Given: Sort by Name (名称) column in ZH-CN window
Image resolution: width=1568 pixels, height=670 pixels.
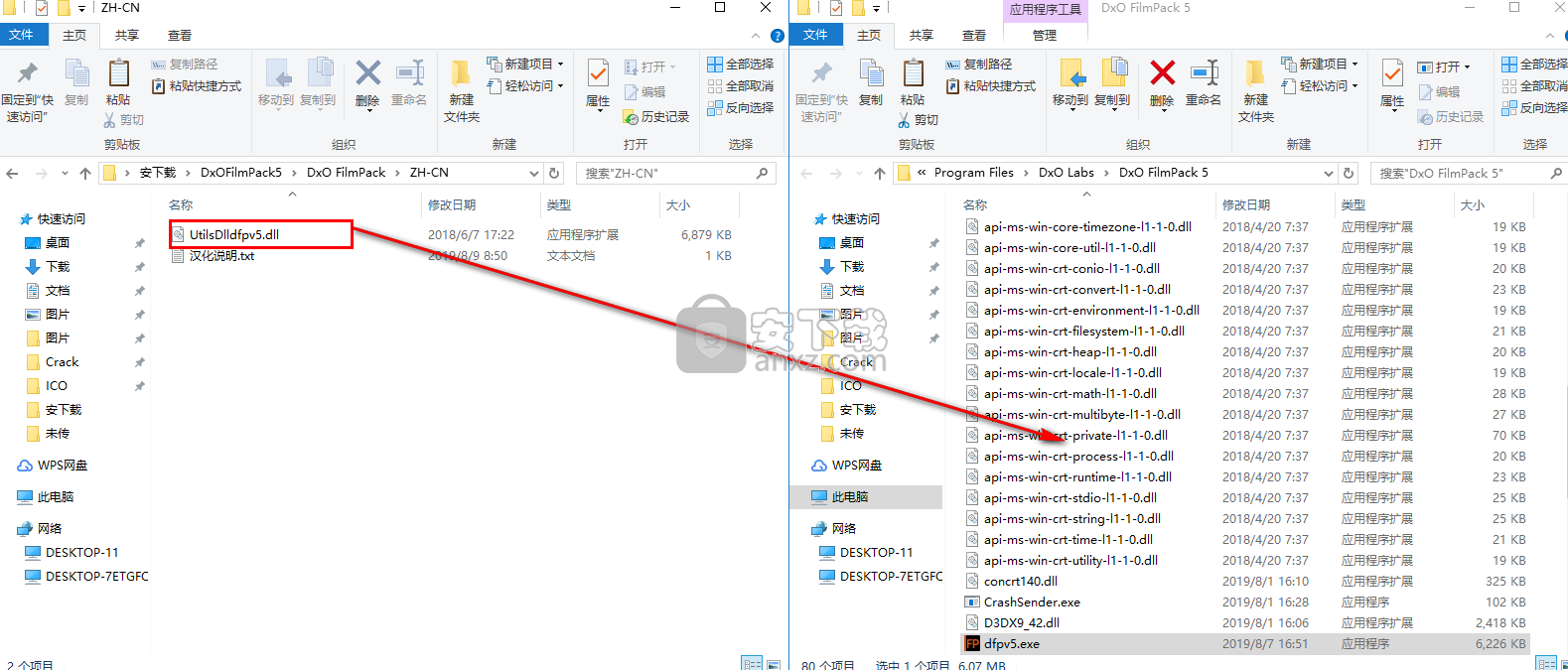Looking at the screenshot, I should (181, 204).
